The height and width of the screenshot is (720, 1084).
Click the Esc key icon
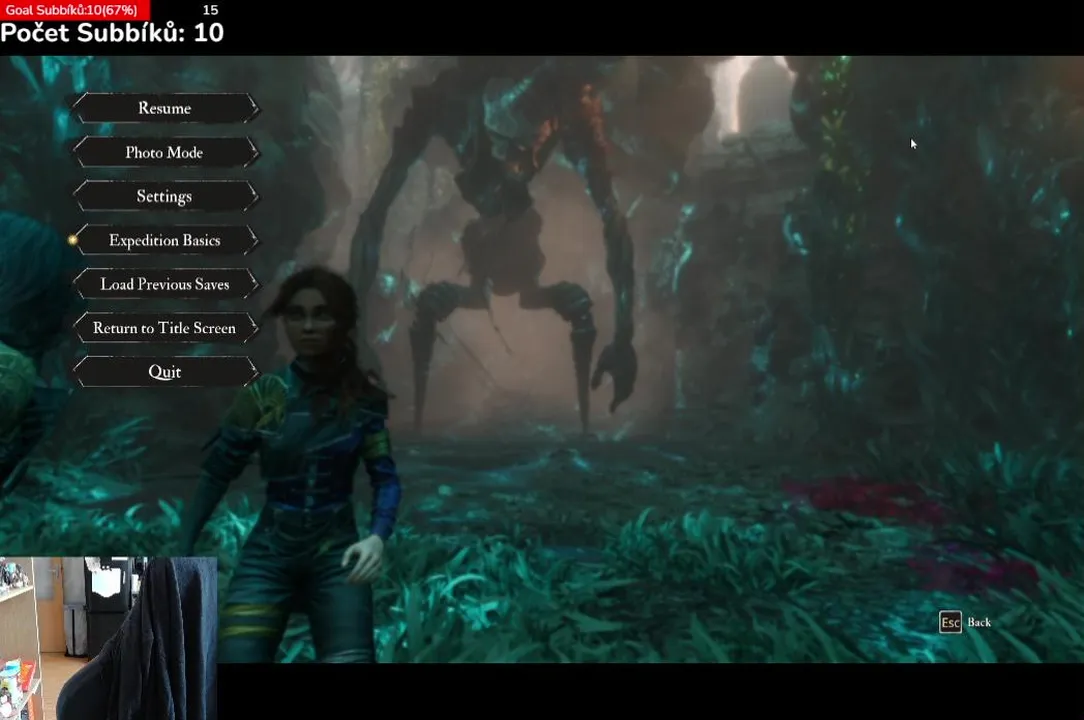click(951, 622)
